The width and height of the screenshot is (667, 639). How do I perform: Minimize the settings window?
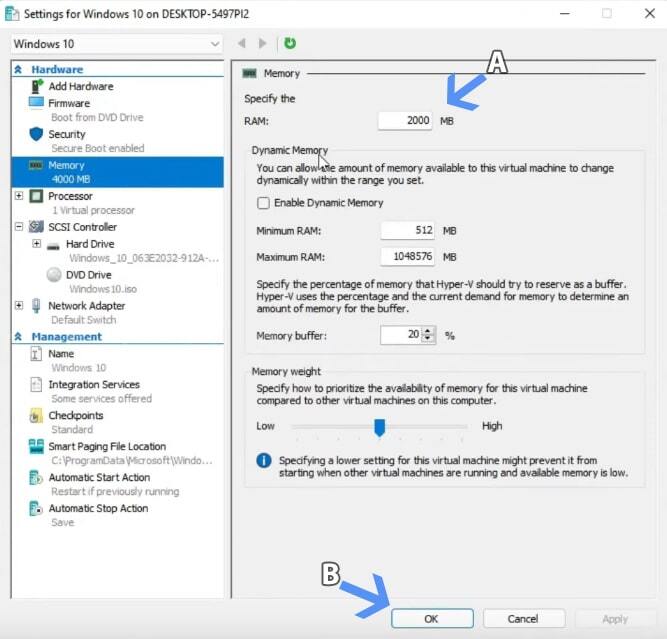coord(564,14)
